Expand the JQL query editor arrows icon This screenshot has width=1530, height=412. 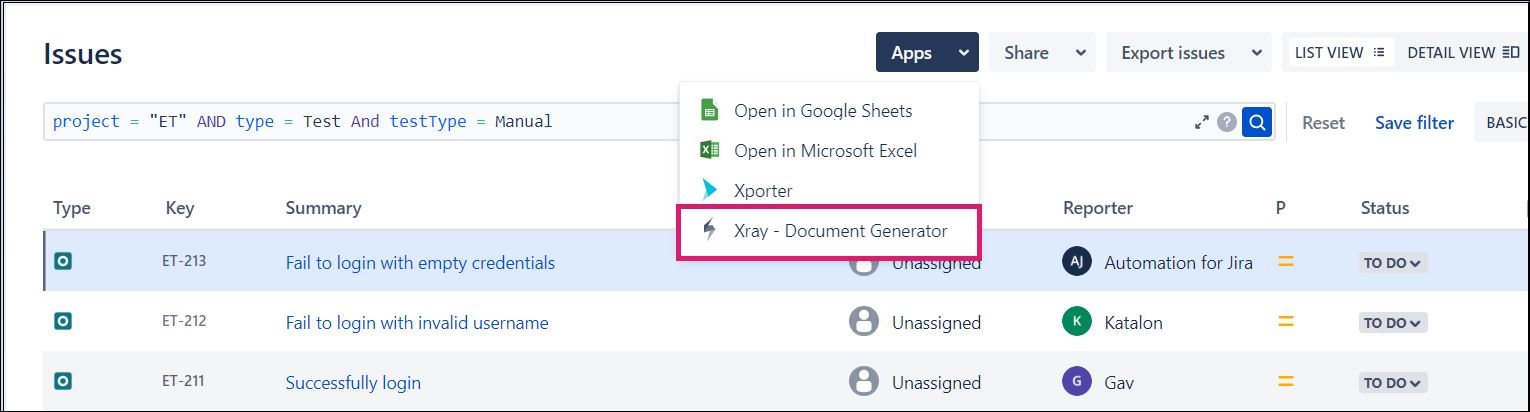tap(1201, 123)
